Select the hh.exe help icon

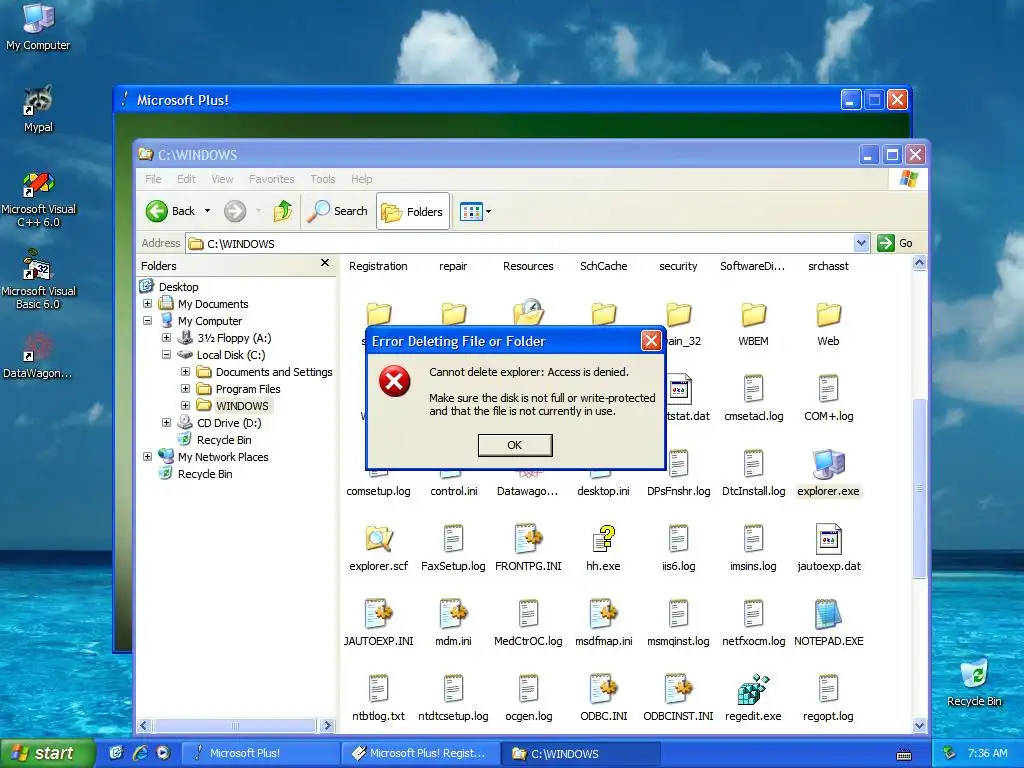click(x=603, y=539)
